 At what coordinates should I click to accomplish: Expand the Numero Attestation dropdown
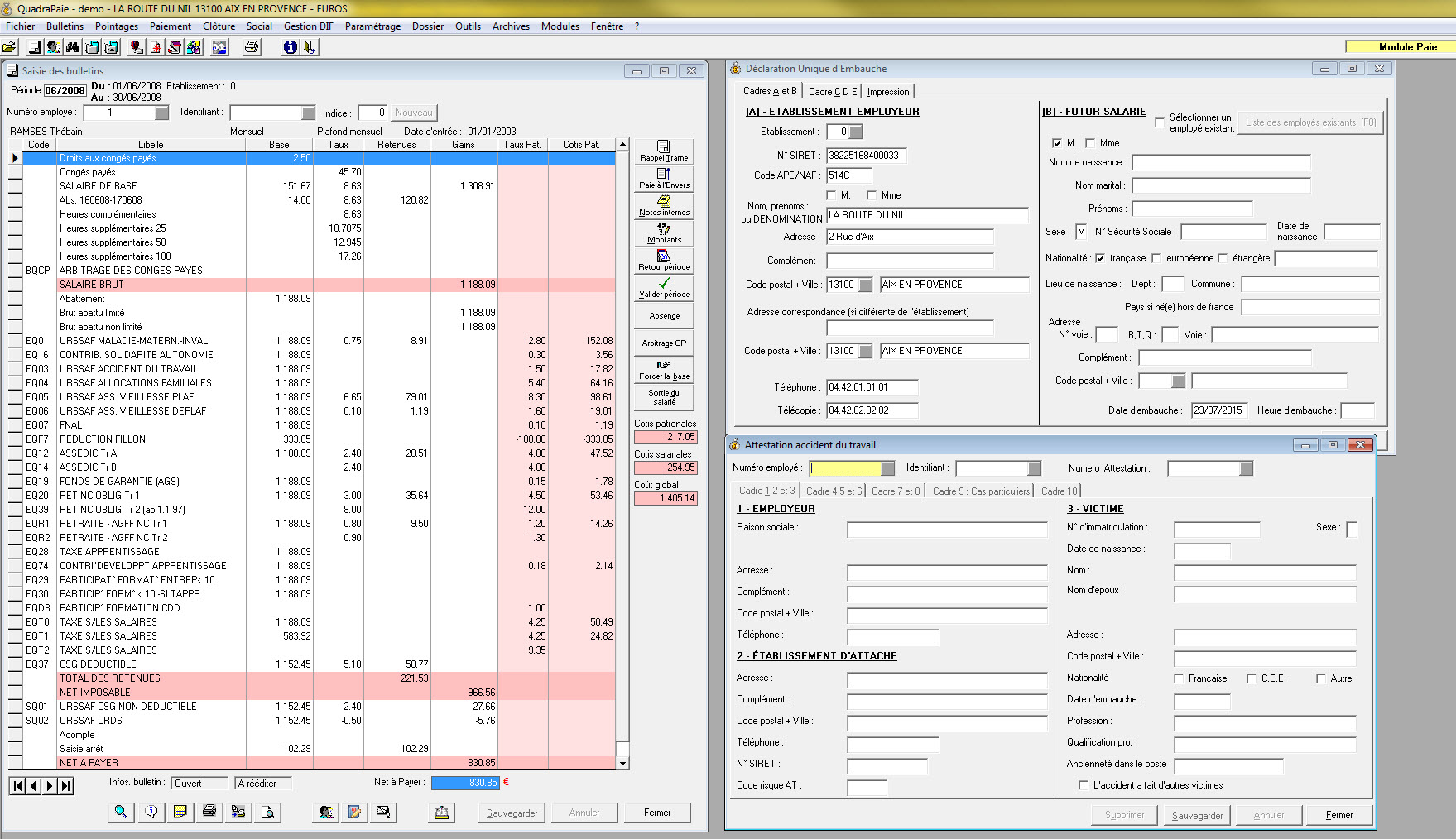point(1247,469)
